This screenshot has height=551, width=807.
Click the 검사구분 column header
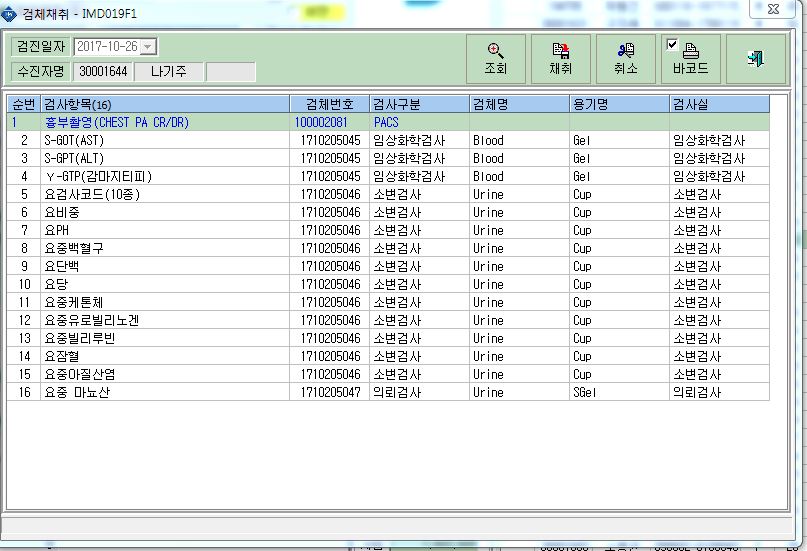click(x=419, y=104)
